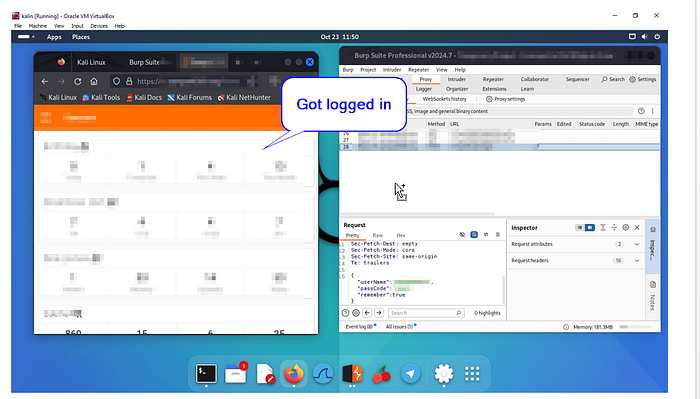
Task: Select the Pretty request view
Action: (352, 235)
